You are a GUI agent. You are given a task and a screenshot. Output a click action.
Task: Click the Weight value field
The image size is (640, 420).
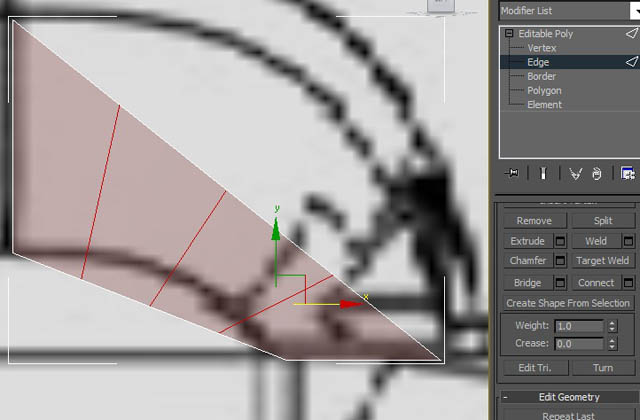[579, 326]
